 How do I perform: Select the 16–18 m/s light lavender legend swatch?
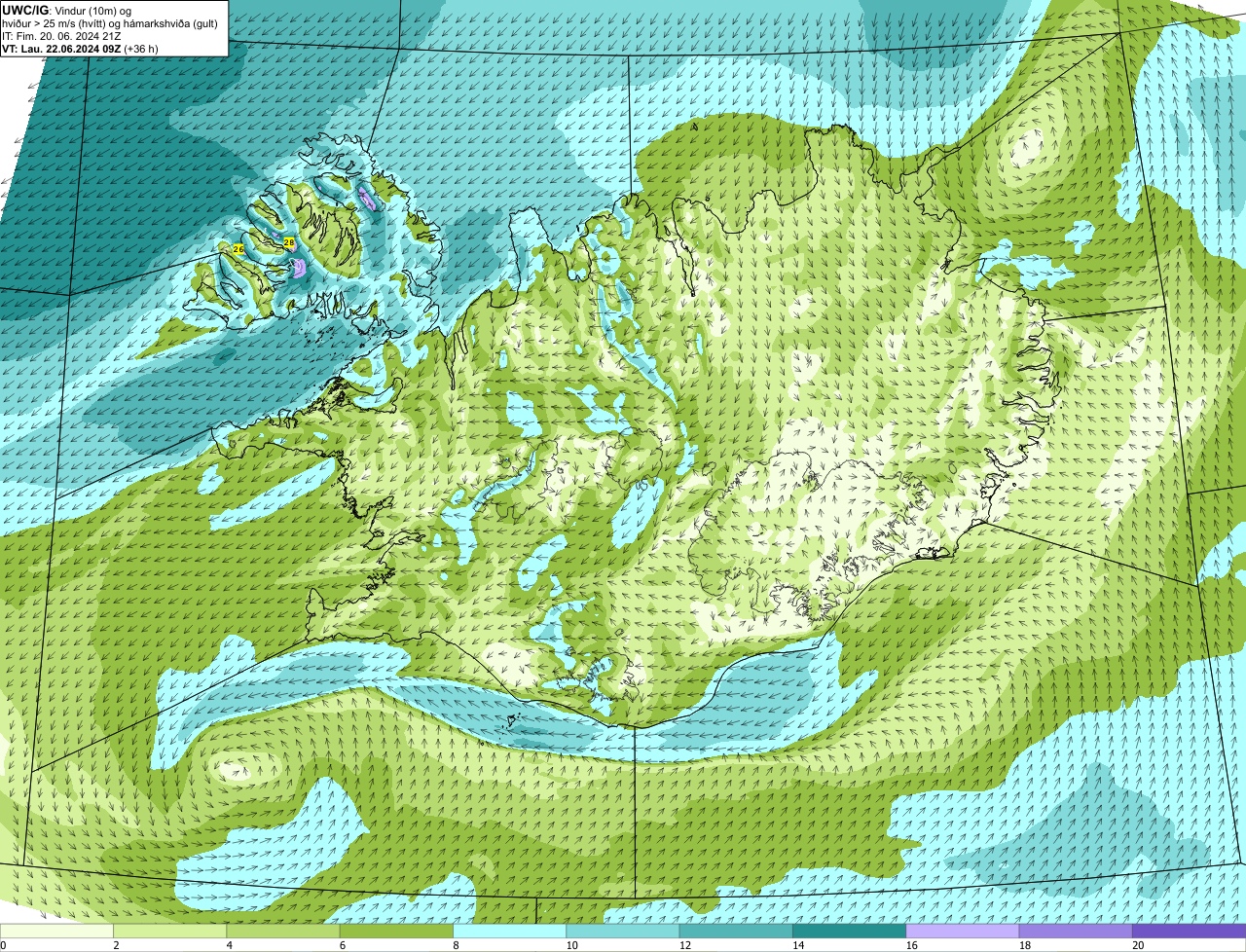click(x=963, y=931)
